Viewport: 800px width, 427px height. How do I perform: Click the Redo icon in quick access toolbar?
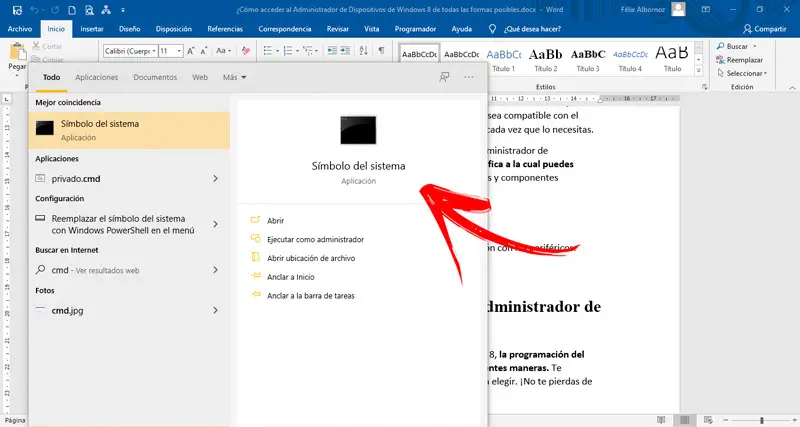click(55, 10)
